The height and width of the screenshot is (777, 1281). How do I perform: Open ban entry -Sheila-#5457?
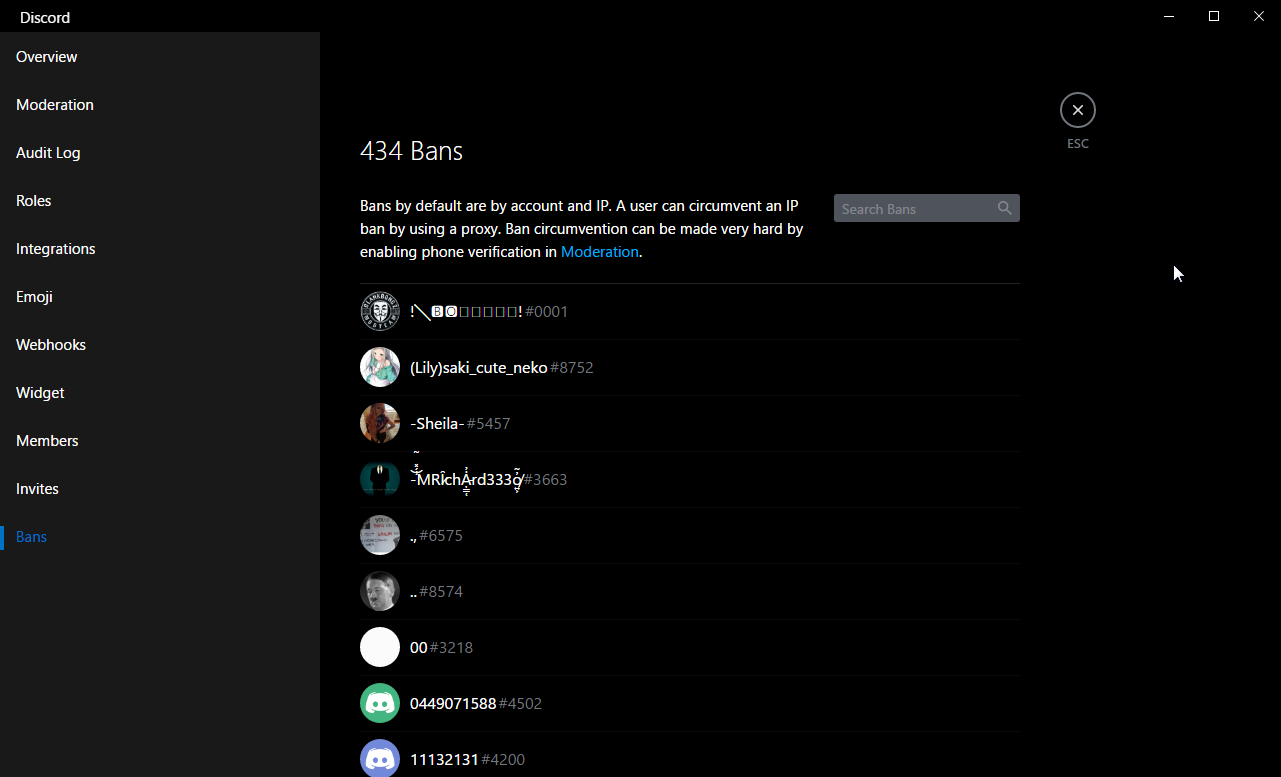690,424
